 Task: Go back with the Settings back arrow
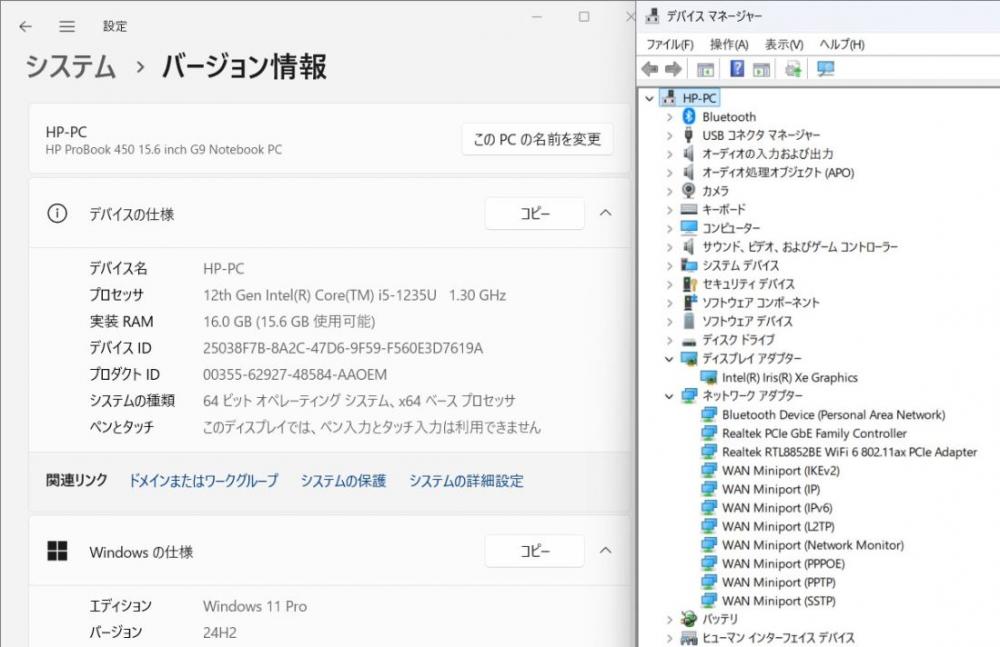[26, 26]
